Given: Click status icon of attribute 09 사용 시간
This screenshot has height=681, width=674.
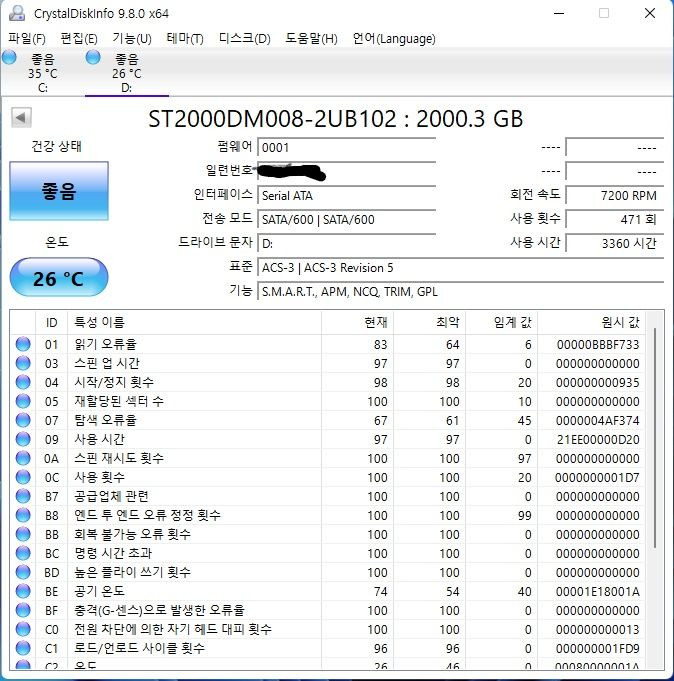Looking at the screenshot, I should (x=23, y=439).
